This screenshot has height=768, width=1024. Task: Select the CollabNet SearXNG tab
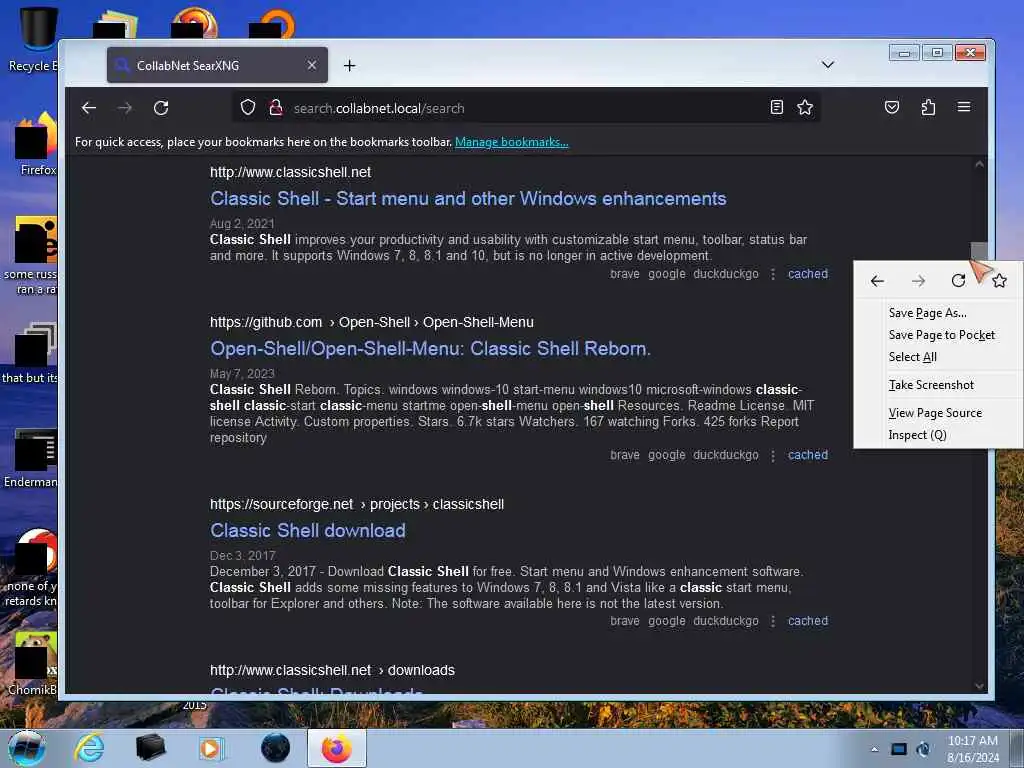[x=217, y=65]
